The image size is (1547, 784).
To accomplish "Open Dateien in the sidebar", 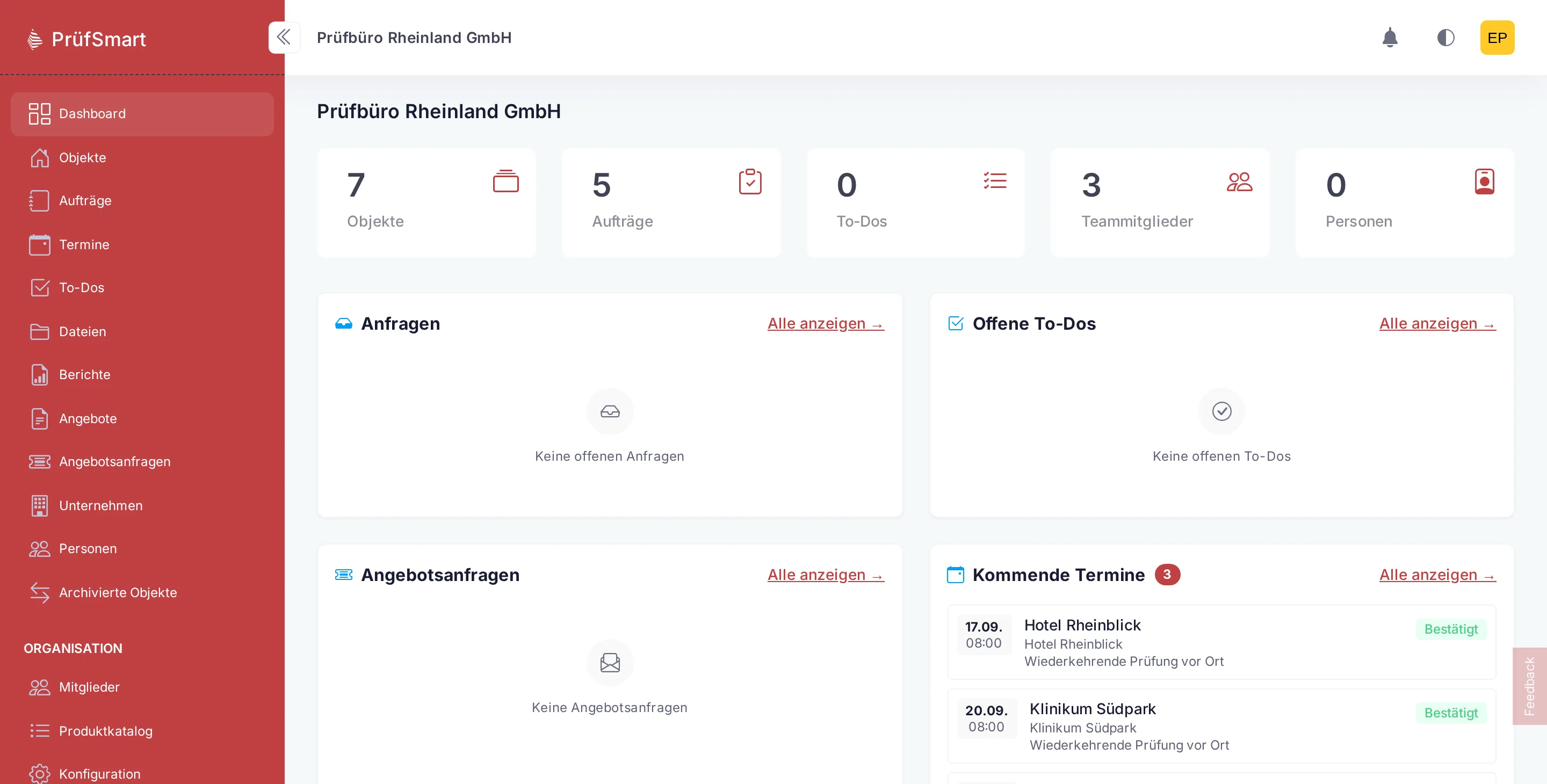I will pyautogui.click(x=142, y=331).
